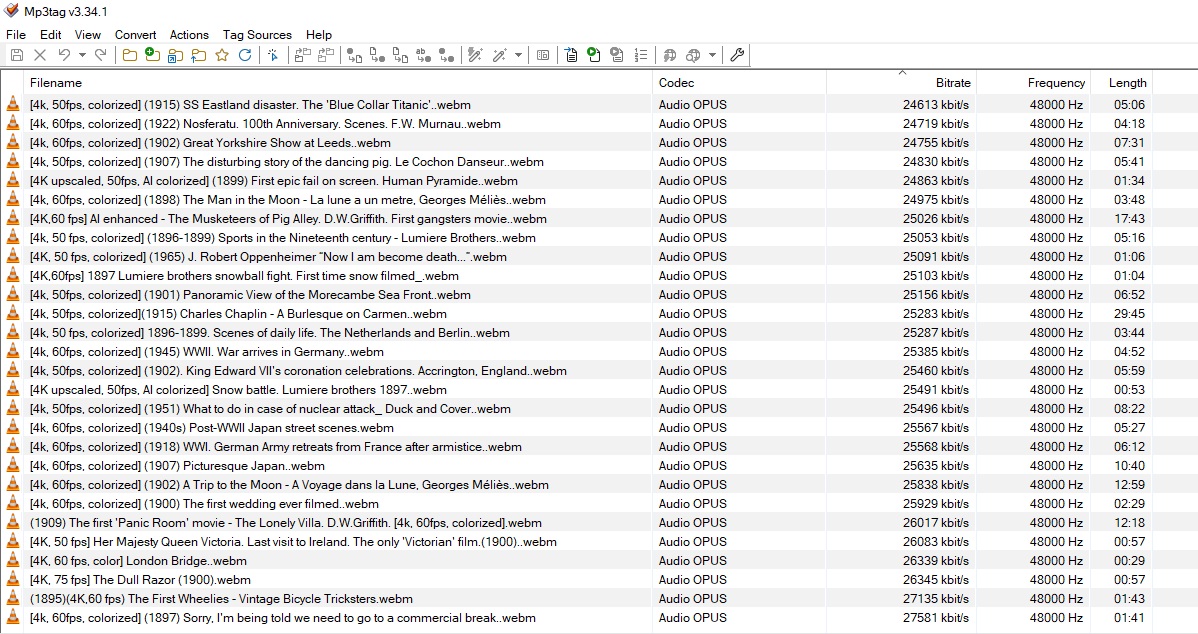Viewport: 1198px width, 634px height.
Task: Click VLC icon beside 'The Dull Razor (1900)'
Action: (x=13, y=580)
